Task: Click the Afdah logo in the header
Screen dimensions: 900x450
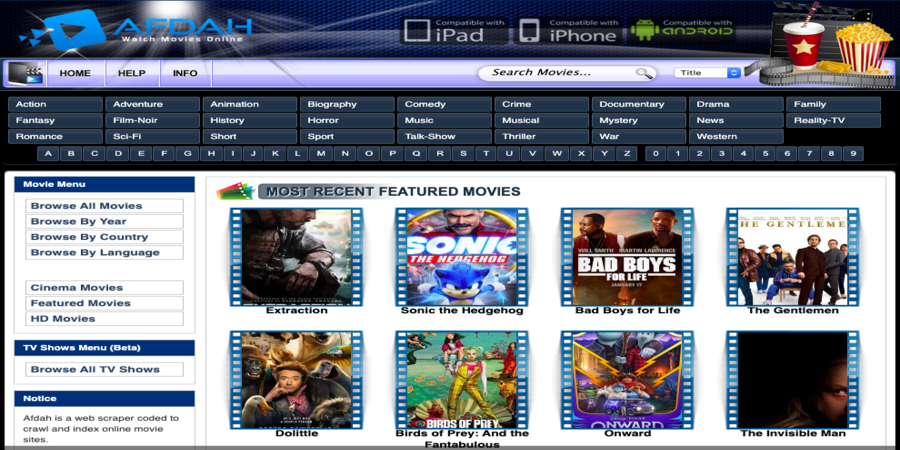Action: click(x=135, y=30)
